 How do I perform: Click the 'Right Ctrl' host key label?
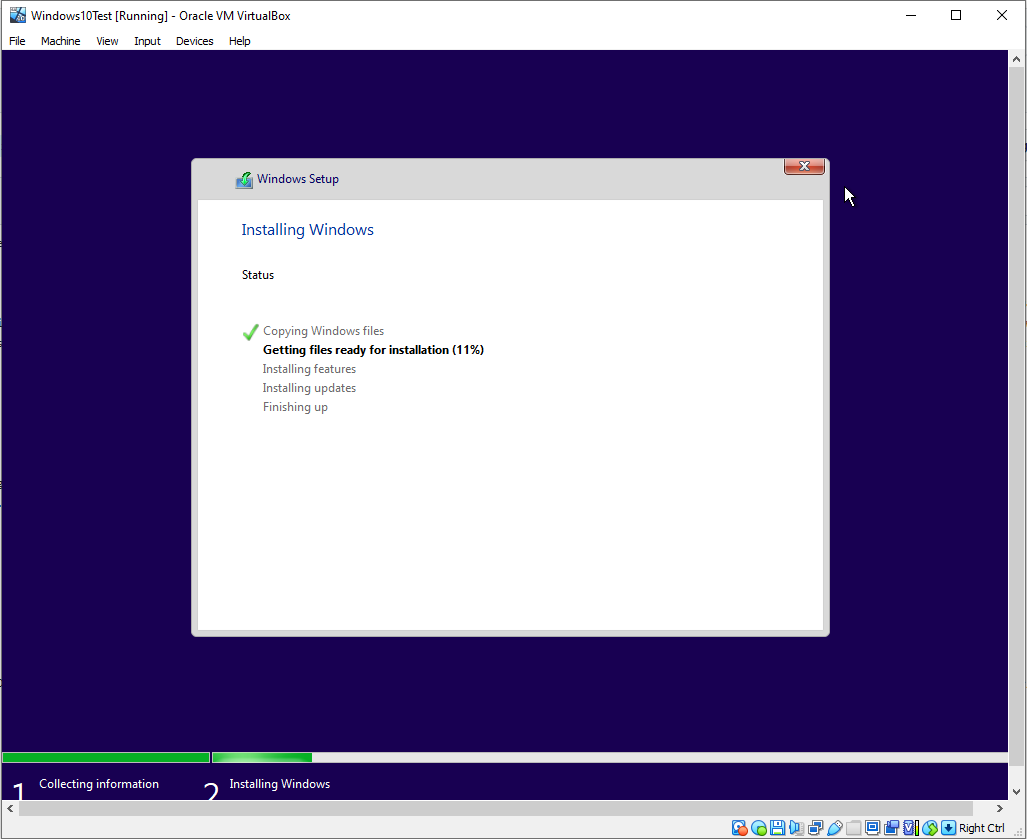click(x=981, y=828)
